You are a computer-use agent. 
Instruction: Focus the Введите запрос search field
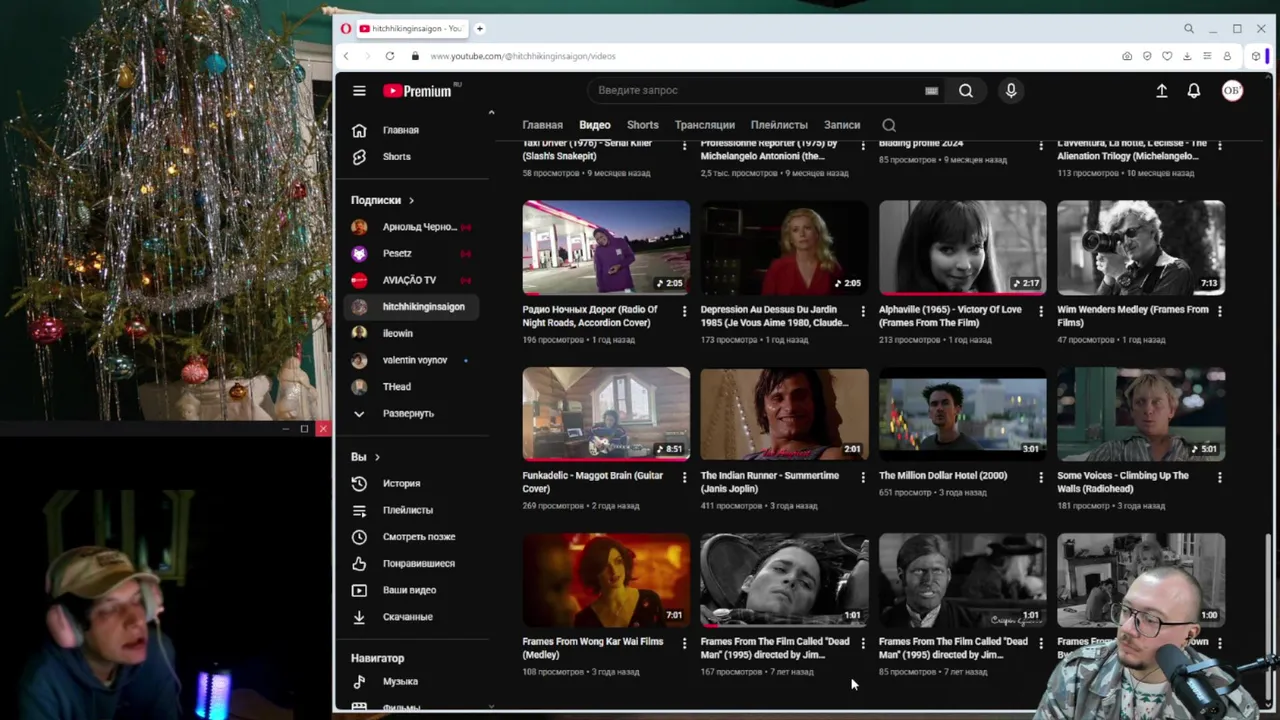coord(755,90)
